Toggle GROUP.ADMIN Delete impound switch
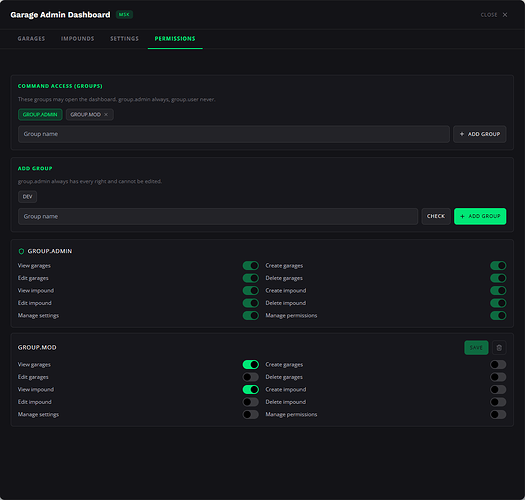Viewport: 525px width, 500px height. click(498, 303)
